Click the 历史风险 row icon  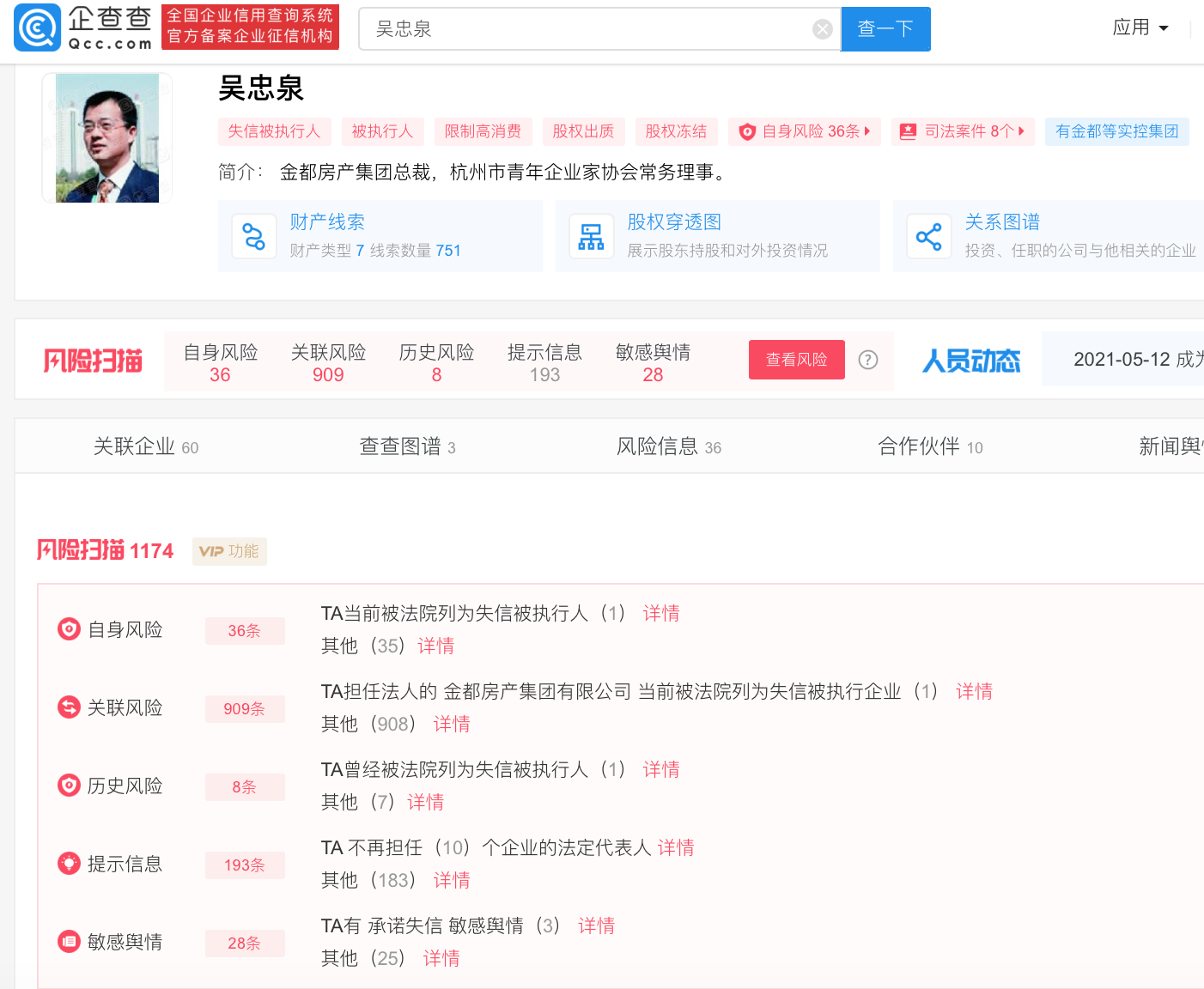(69, 786)
